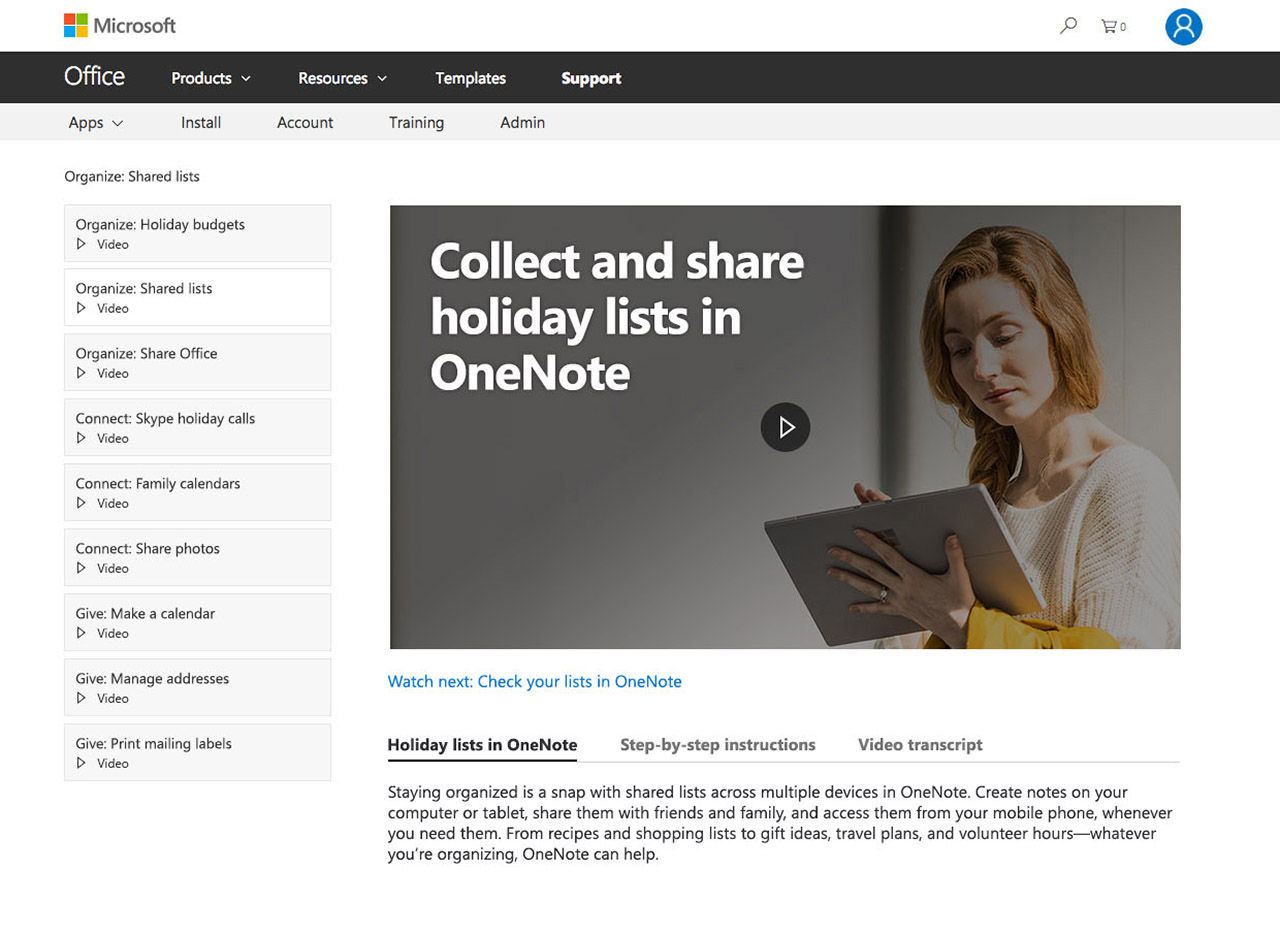Expand the Resources dropdown menu
Screen dimensions: 1280x950
[x=342, y=78]
